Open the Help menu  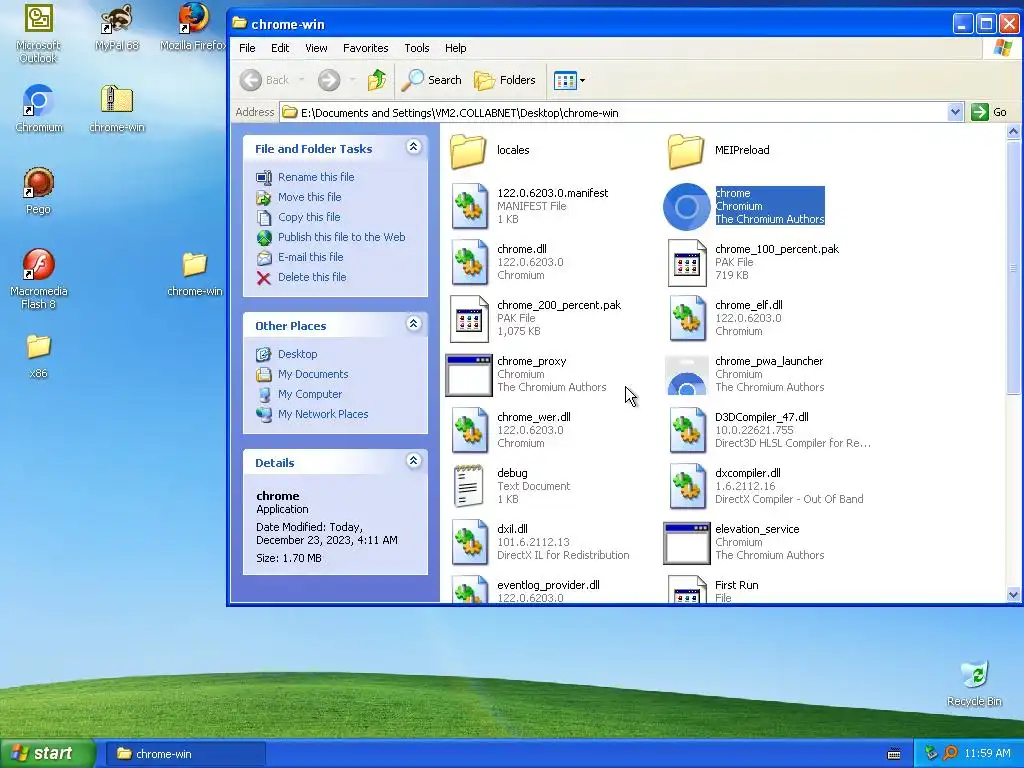pos(455,48)
